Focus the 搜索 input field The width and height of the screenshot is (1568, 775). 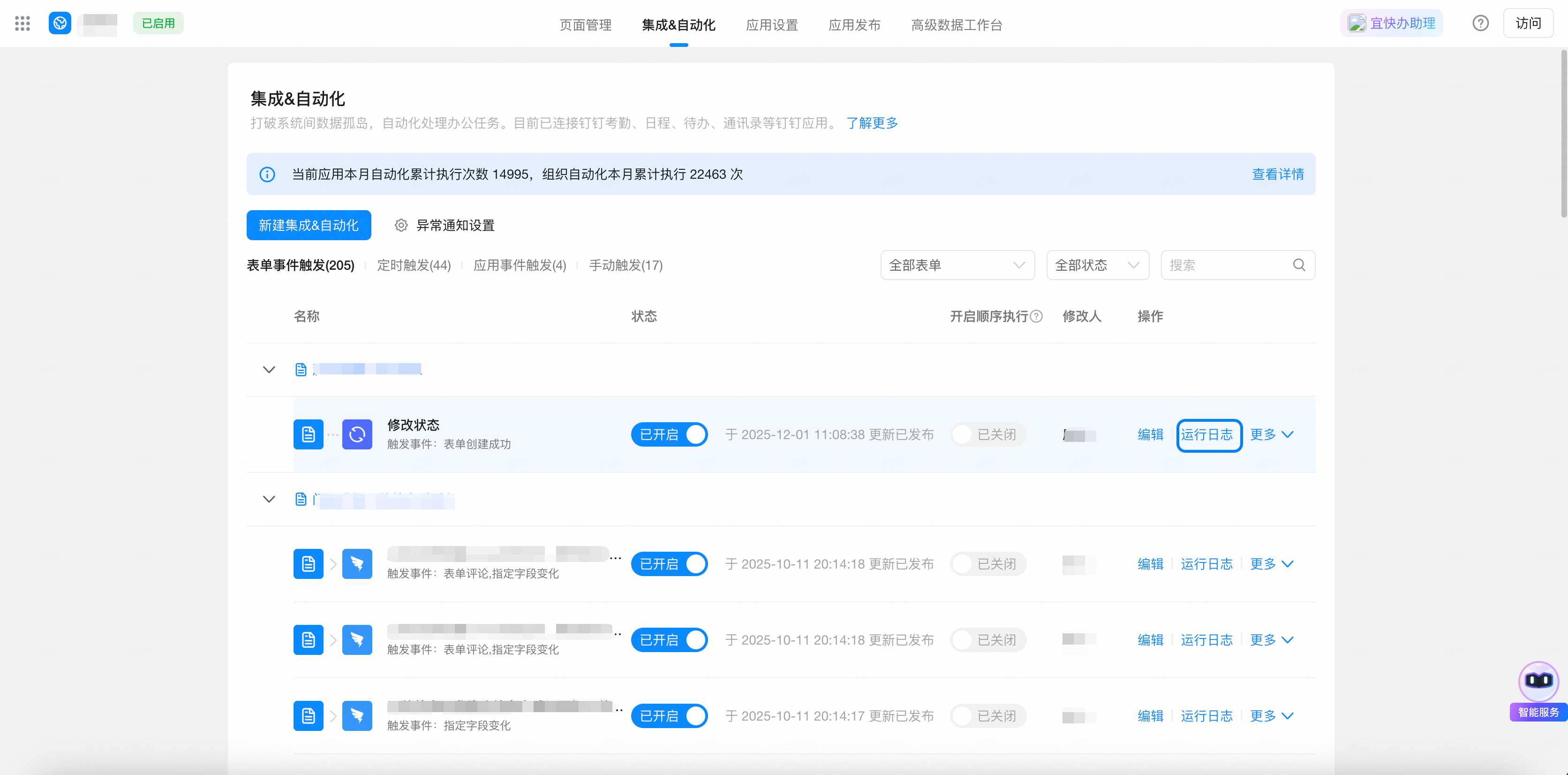1223,265
